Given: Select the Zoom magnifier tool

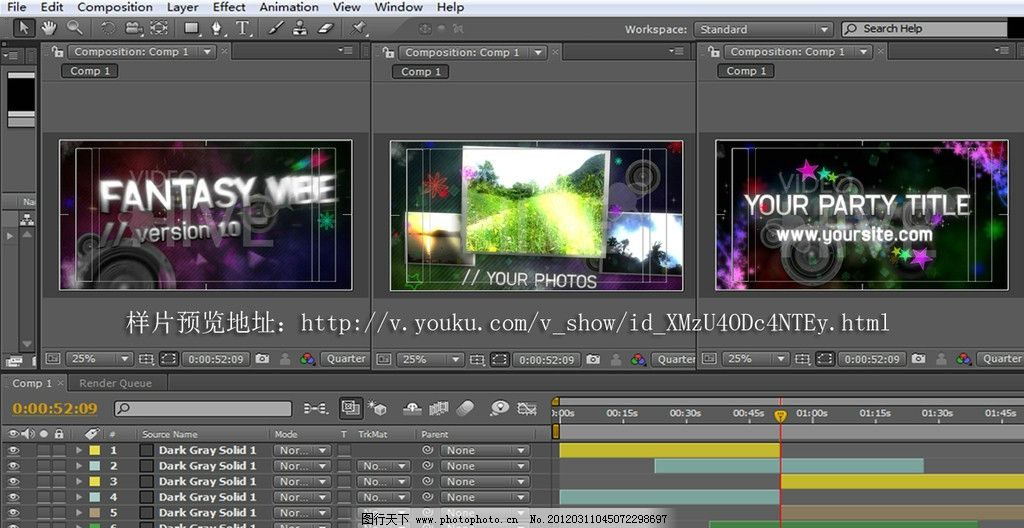Looking at the screenshot, I should [x=74, y=28].
